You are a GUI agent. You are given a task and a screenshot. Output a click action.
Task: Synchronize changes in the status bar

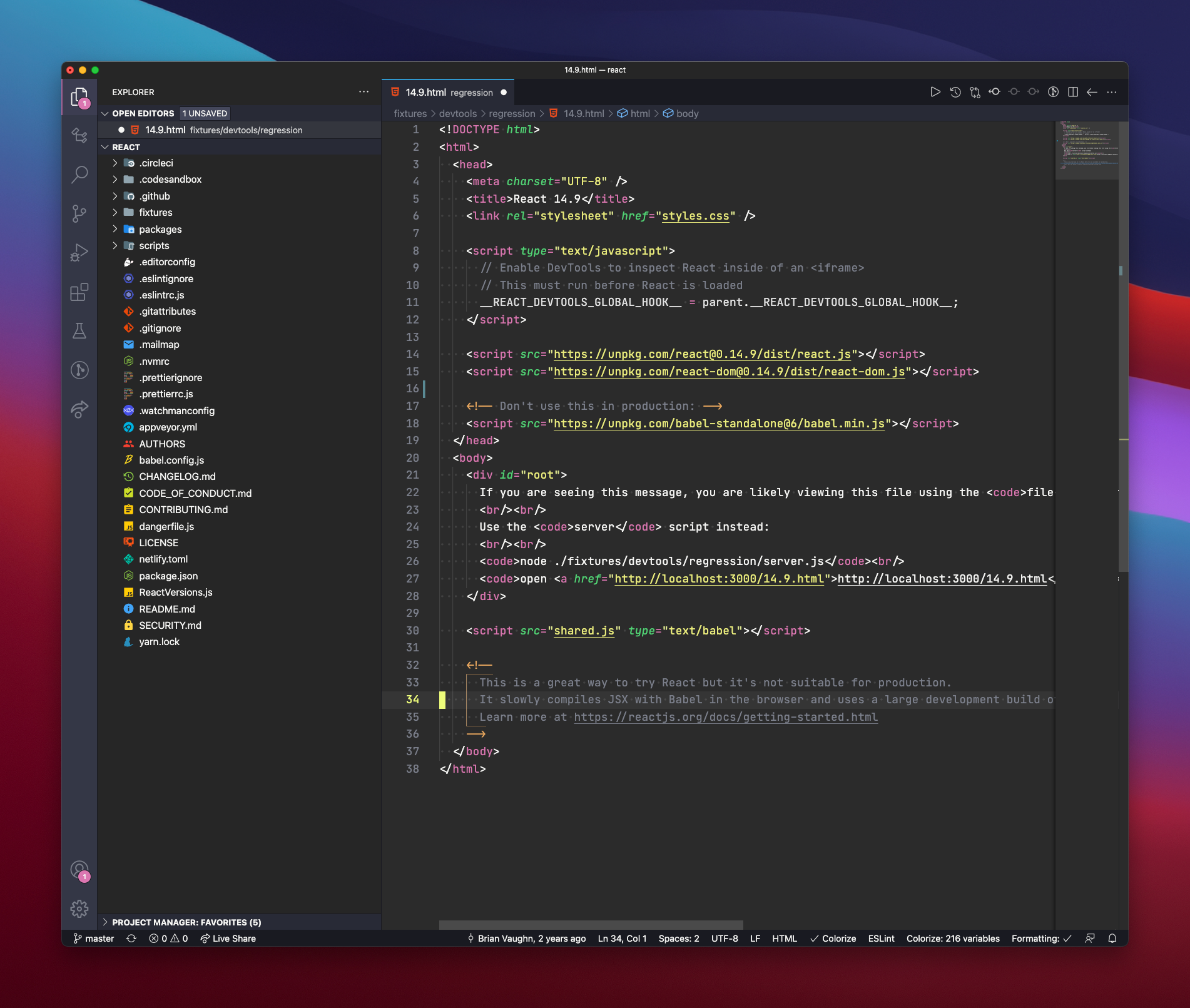click(131, 939)
